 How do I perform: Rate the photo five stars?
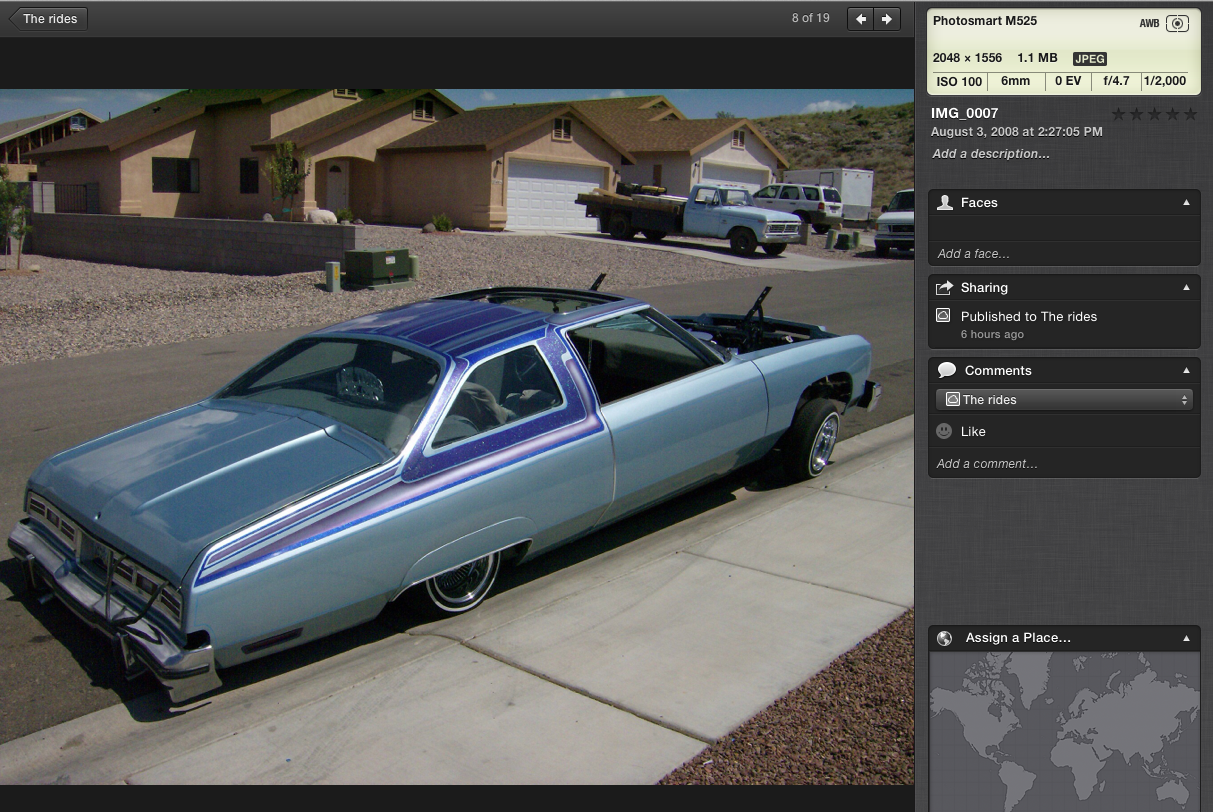(x=1190, y=115)
